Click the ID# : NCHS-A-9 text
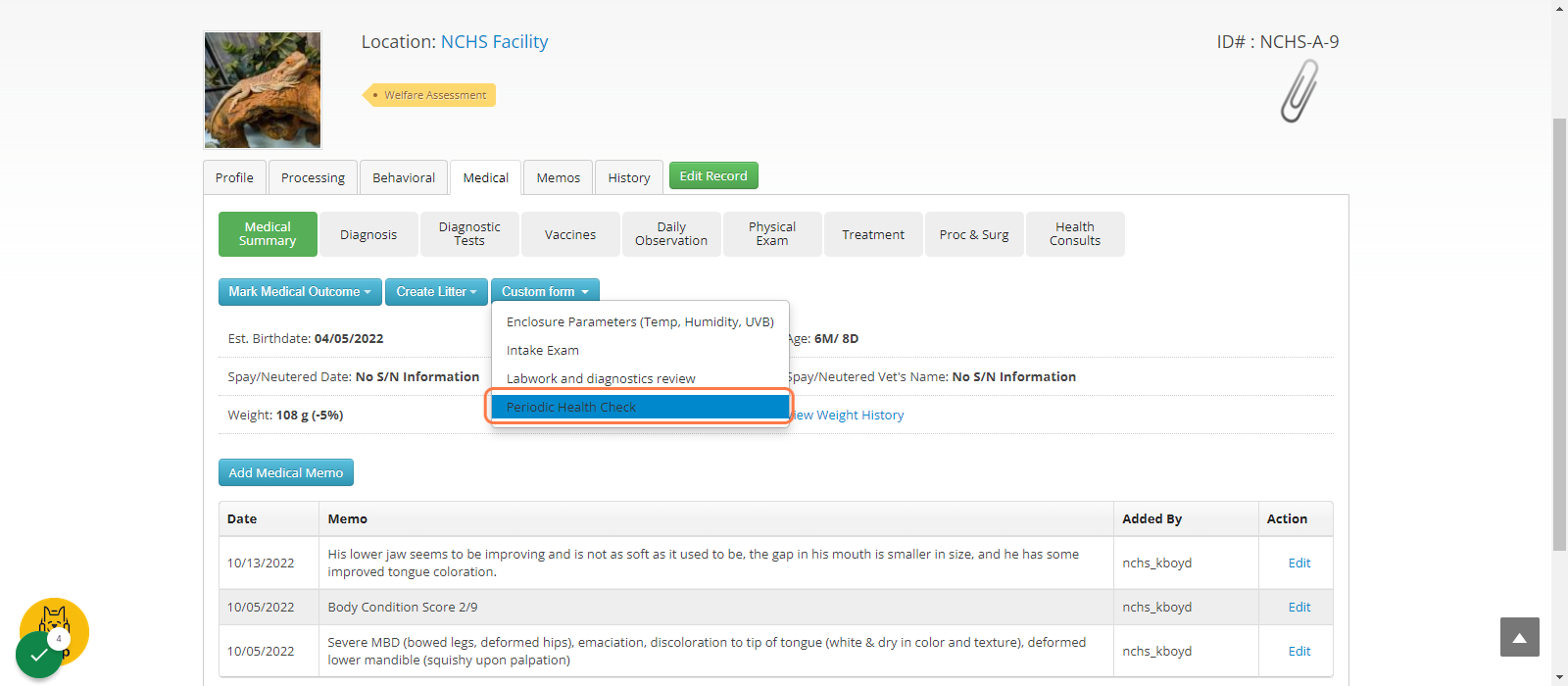 tap(1278, 41)
